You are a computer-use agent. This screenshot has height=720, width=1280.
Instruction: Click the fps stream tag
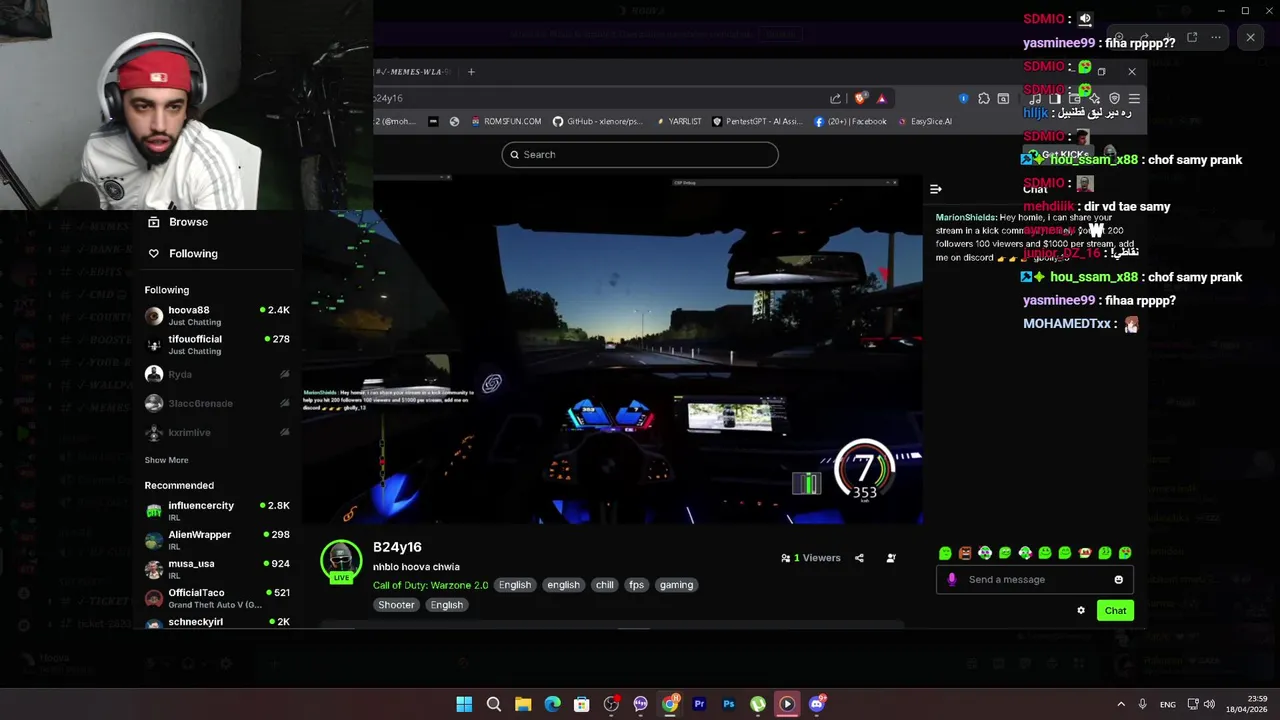point(636,585)
